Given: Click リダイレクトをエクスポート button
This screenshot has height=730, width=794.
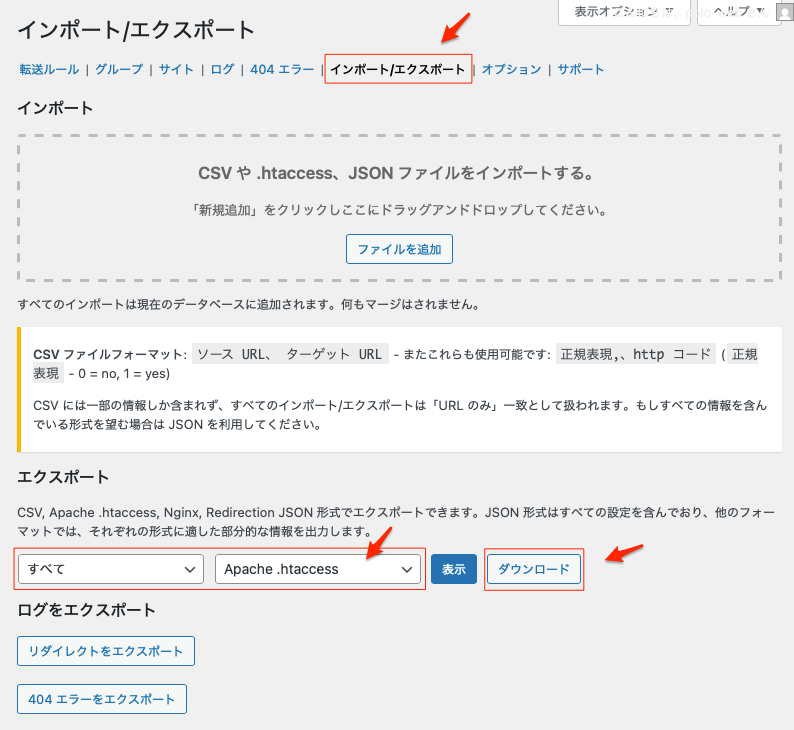Looking at the screenshot, I should pyautogui.click(x=106, y=651).
